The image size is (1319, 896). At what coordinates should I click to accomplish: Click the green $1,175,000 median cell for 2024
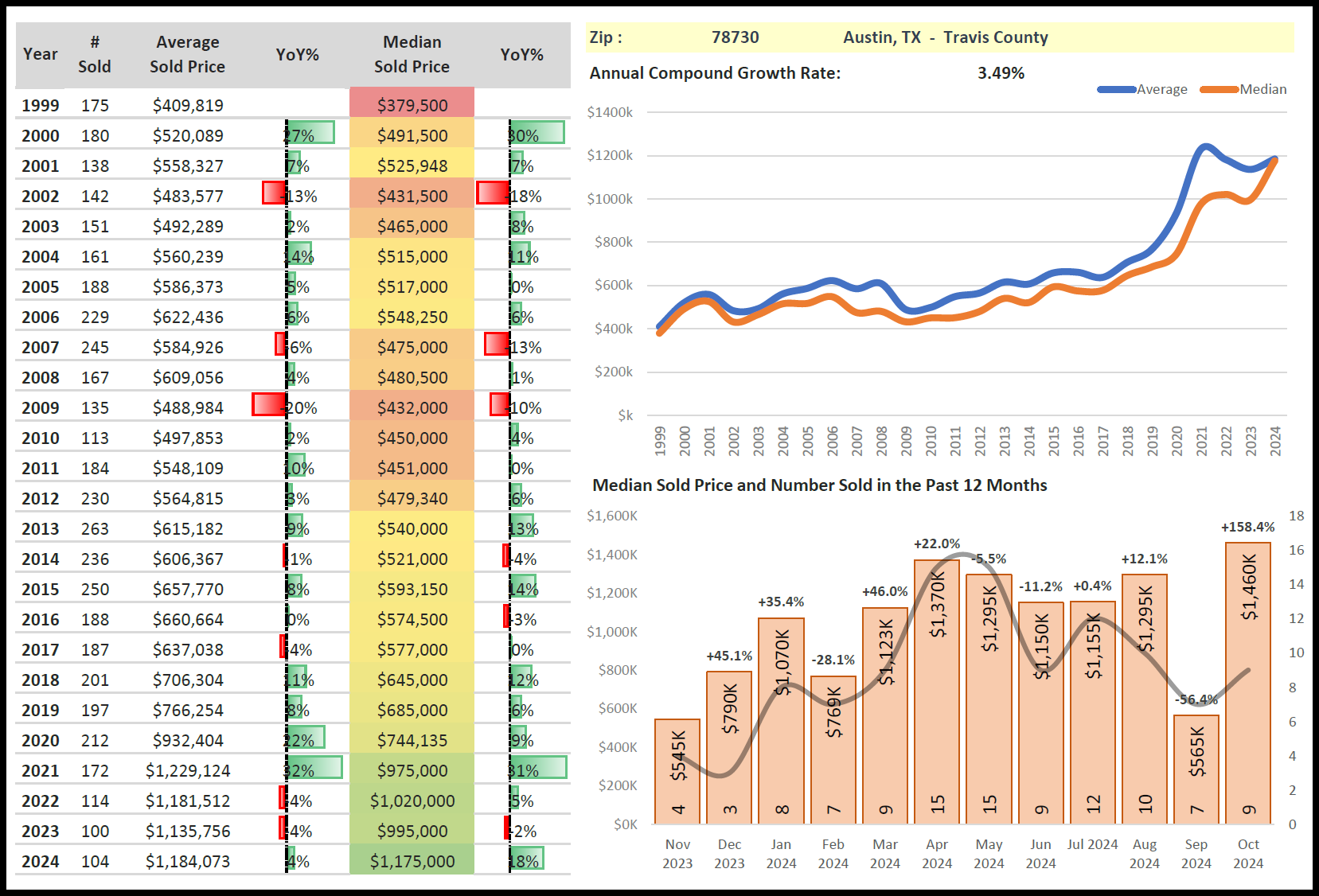412,861
